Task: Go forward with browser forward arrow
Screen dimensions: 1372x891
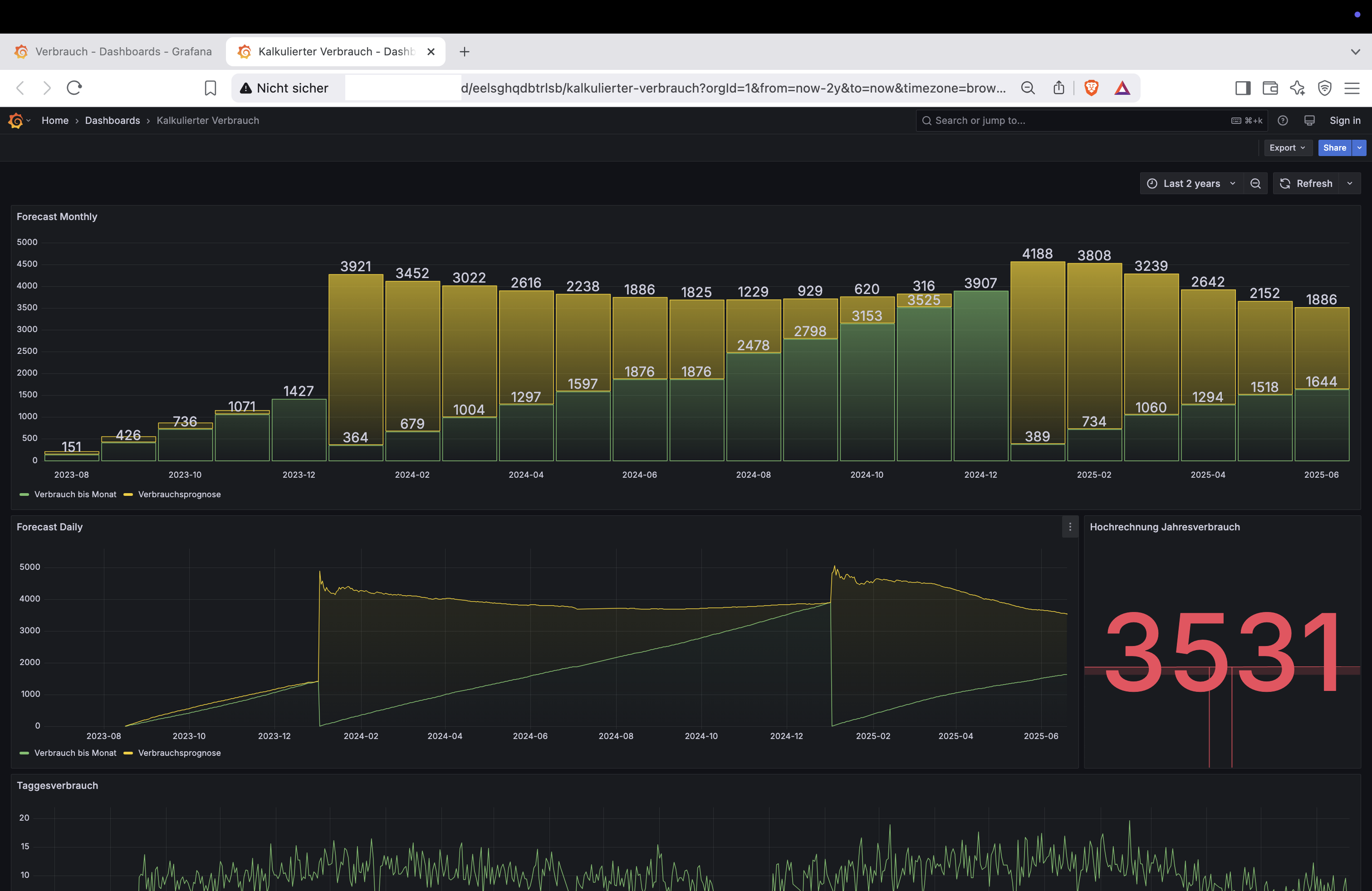Action: point(47,88)
